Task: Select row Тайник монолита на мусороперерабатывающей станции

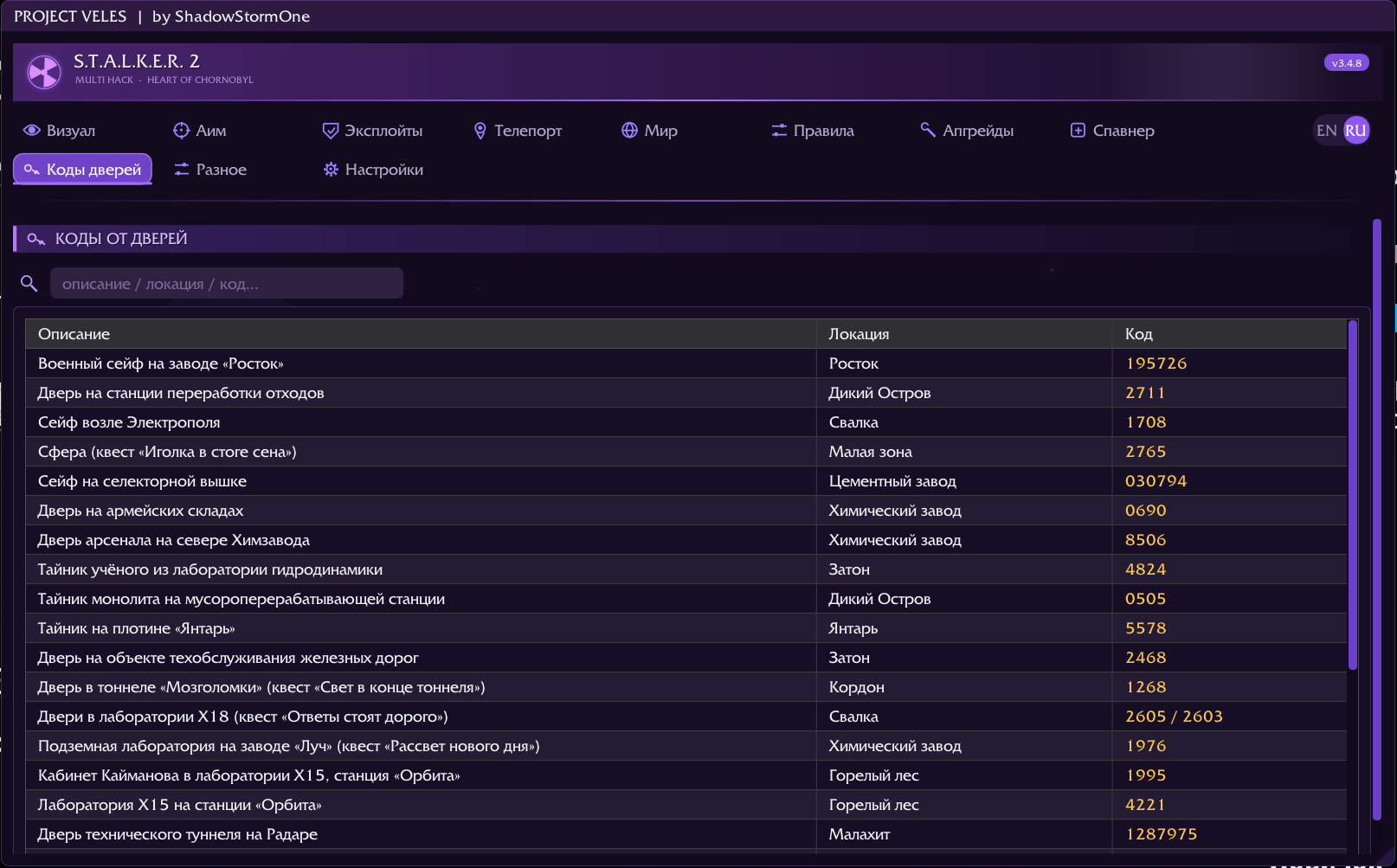Action: coord(686,599)
